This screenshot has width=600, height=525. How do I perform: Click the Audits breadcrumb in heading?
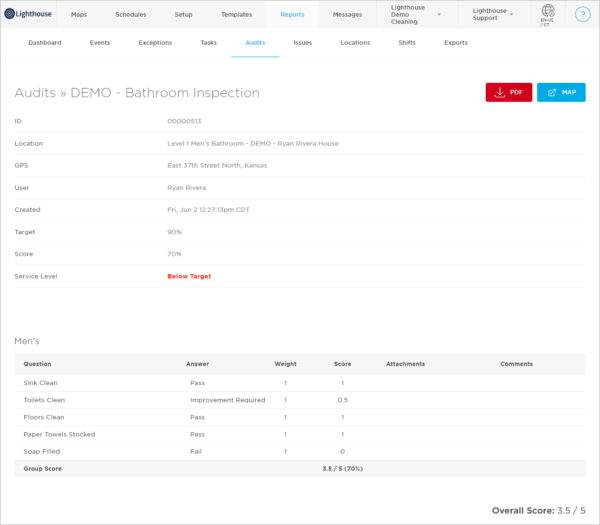(x=35, y=93)
